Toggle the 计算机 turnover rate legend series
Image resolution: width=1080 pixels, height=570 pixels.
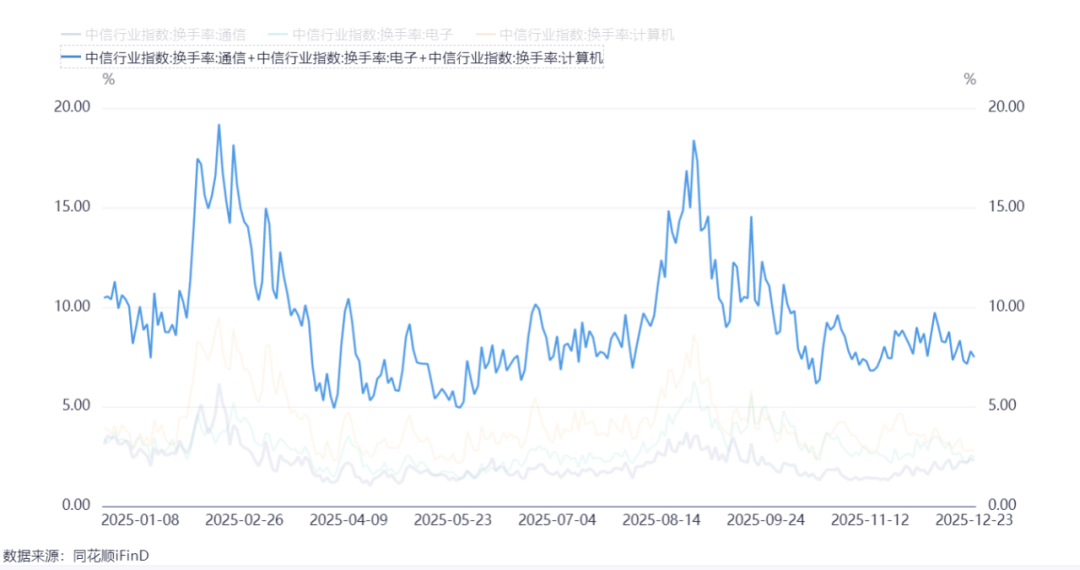[x=574, y=34]
